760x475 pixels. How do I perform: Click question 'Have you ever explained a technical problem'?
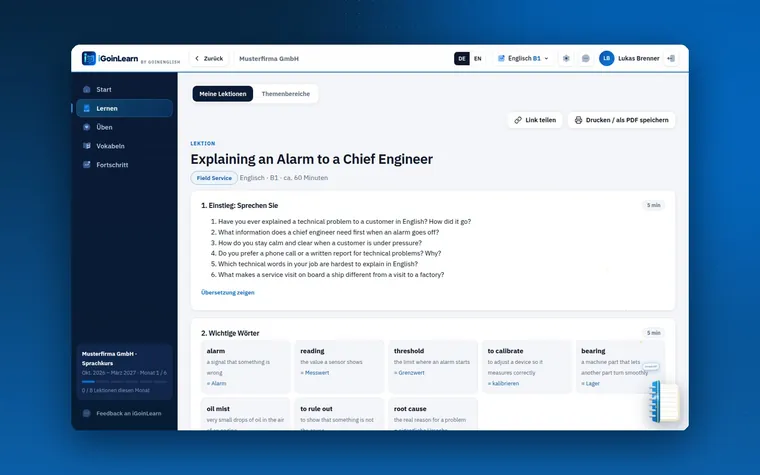(344, 222)
